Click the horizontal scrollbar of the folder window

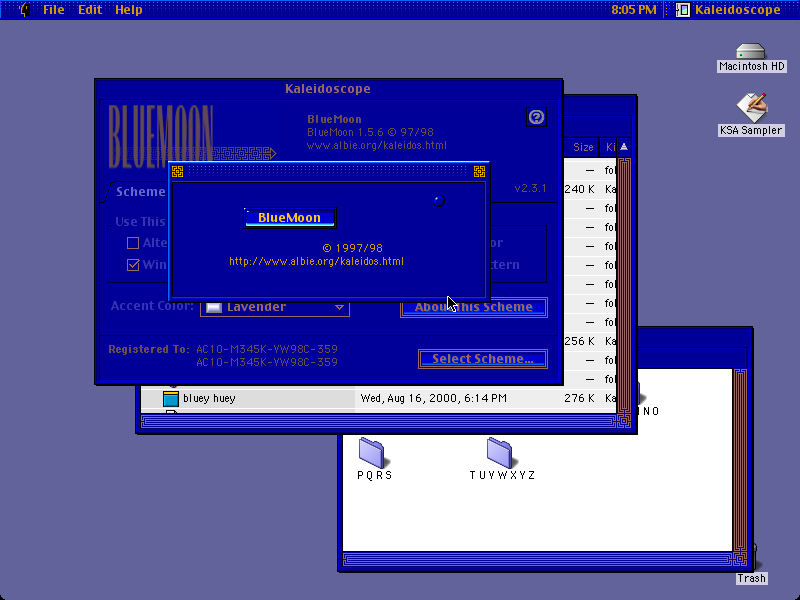tap(538, 560)
